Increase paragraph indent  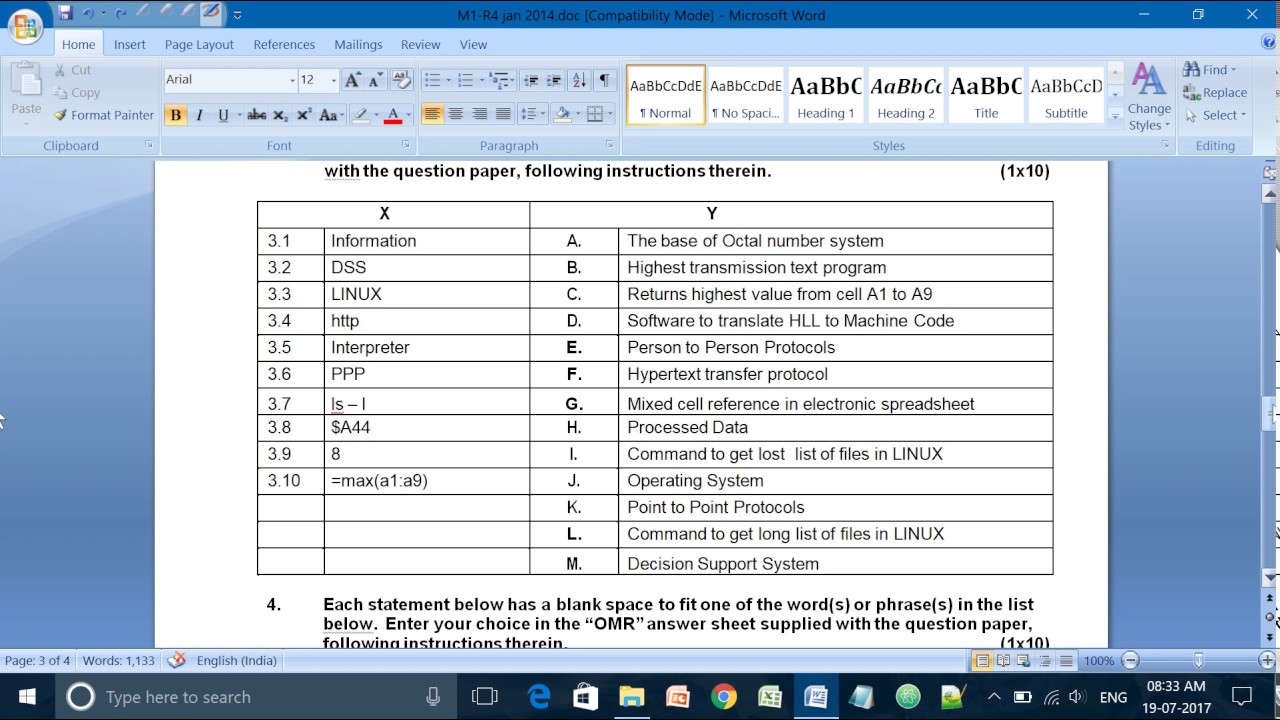pos(554,80)
